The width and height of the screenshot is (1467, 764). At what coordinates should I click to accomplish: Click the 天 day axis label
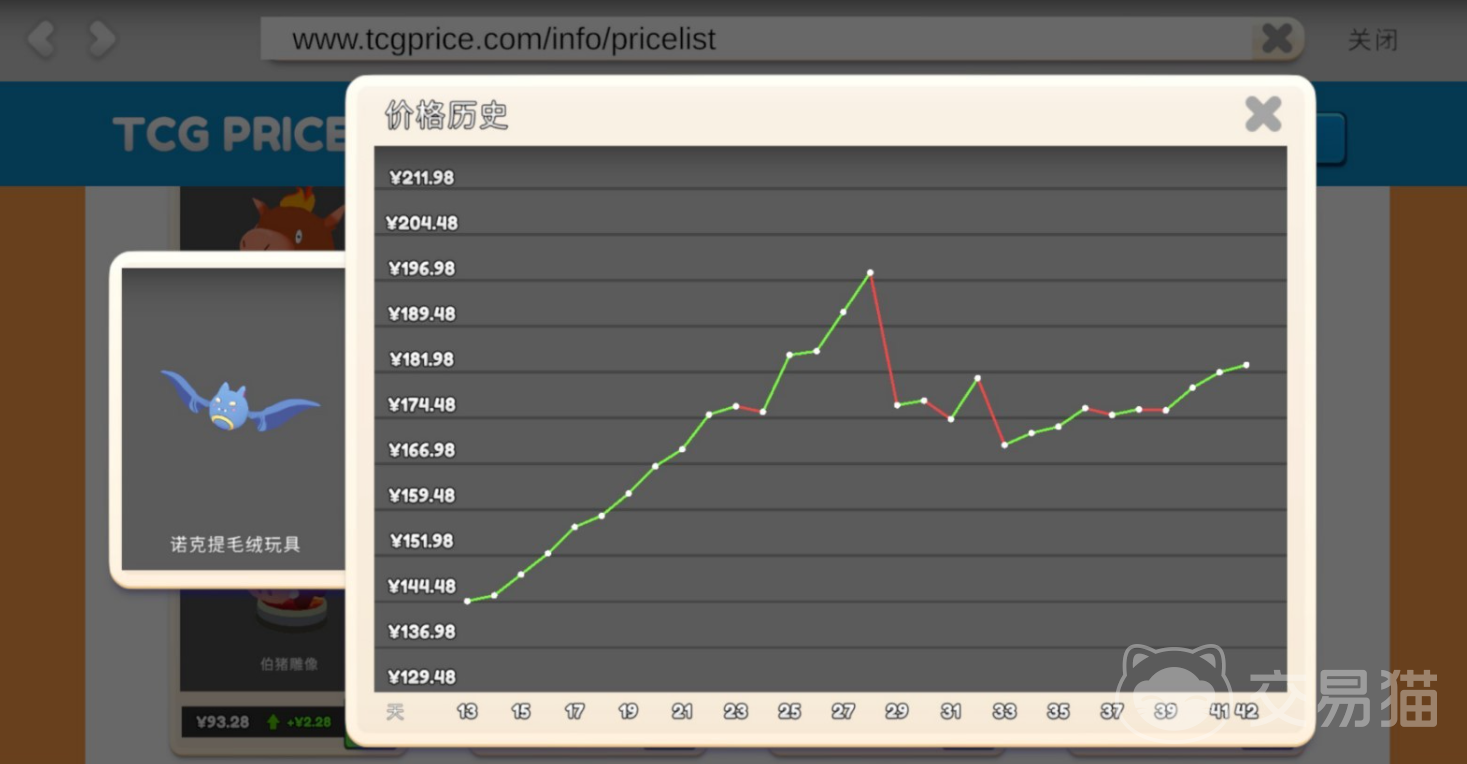click(395, 712)
